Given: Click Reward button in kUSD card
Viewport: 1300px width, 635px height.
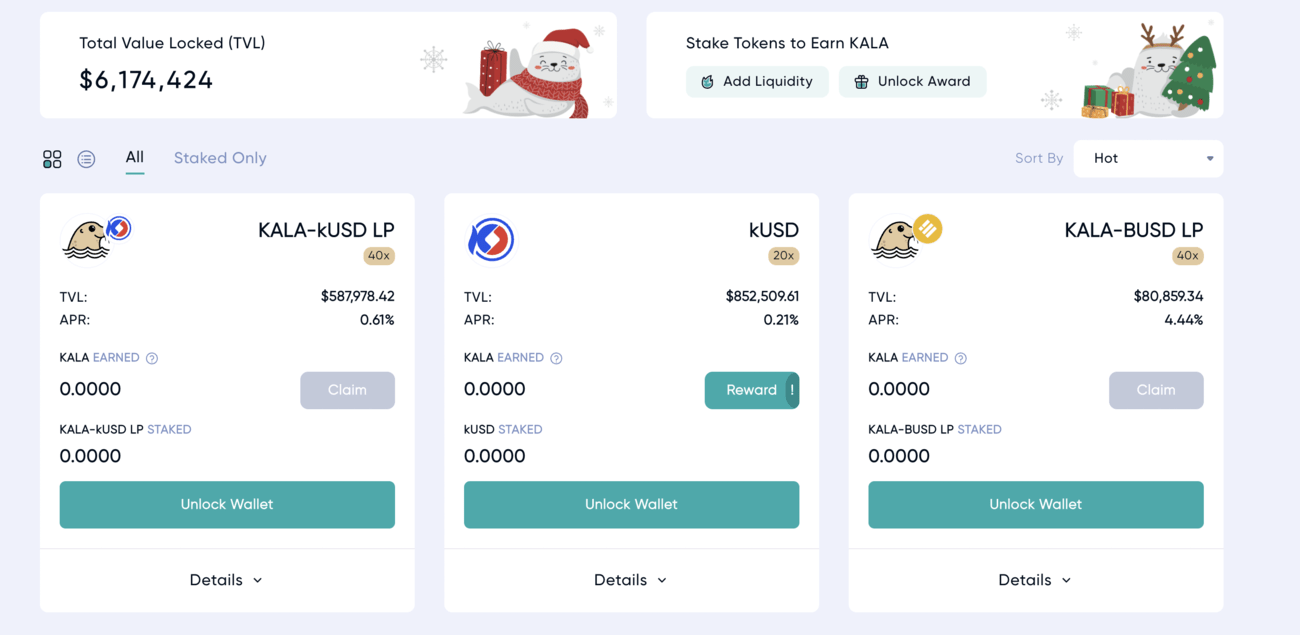Looking at the screenshot, I should click(x=752, y=390).
